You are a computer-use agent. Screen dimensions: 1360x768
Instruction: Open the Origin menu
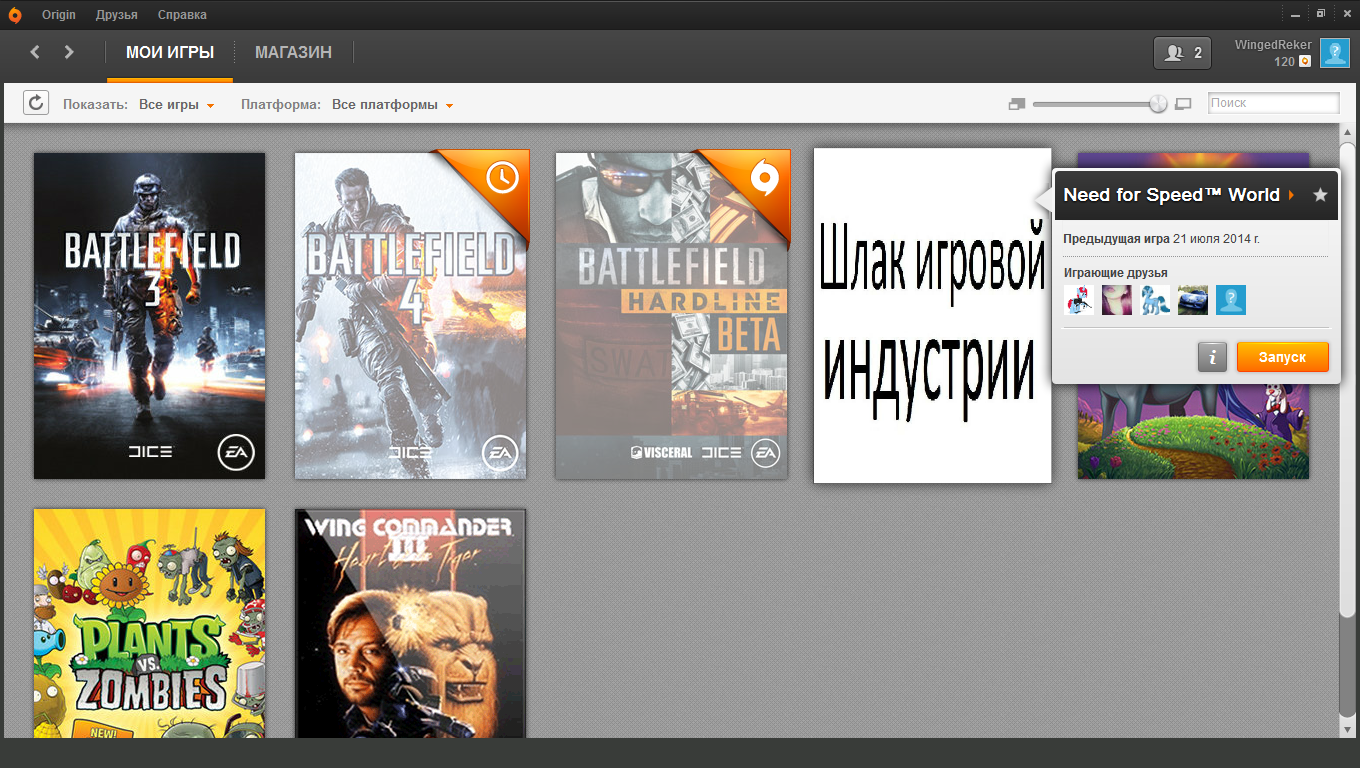pyautogui.click(x=59, y=15)
